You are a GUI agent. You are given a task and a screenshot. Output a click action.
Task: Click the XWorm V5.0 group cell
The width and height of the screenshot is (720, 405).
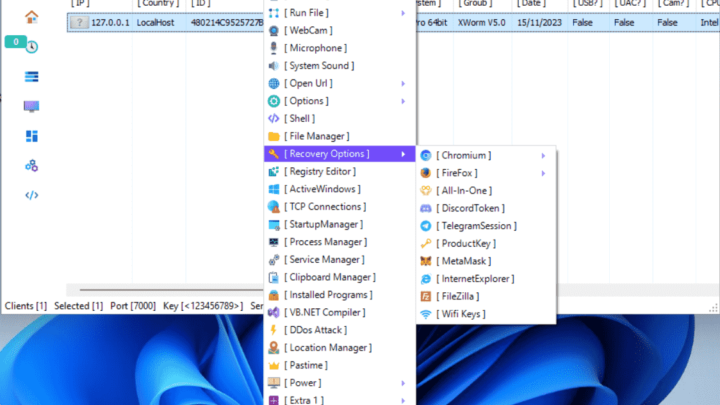(481, 22)
